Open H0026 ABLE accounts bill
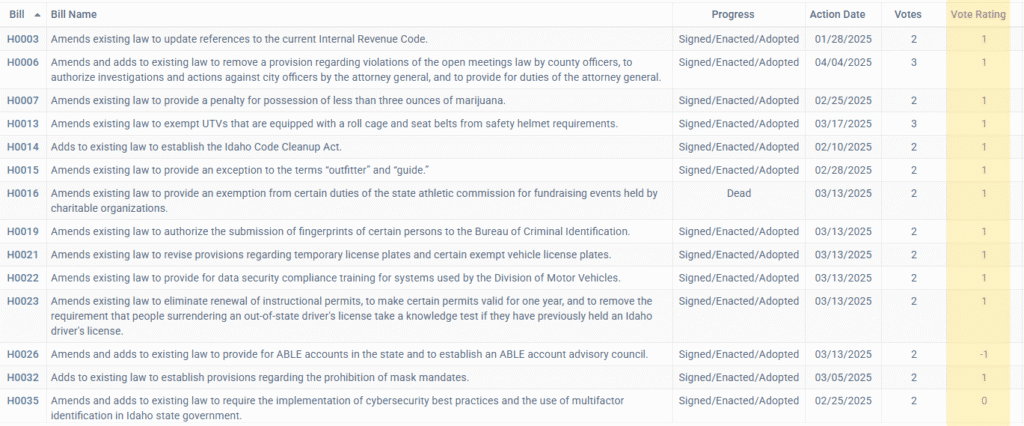This screenshot has height=426, width=1024. (22, 355)
